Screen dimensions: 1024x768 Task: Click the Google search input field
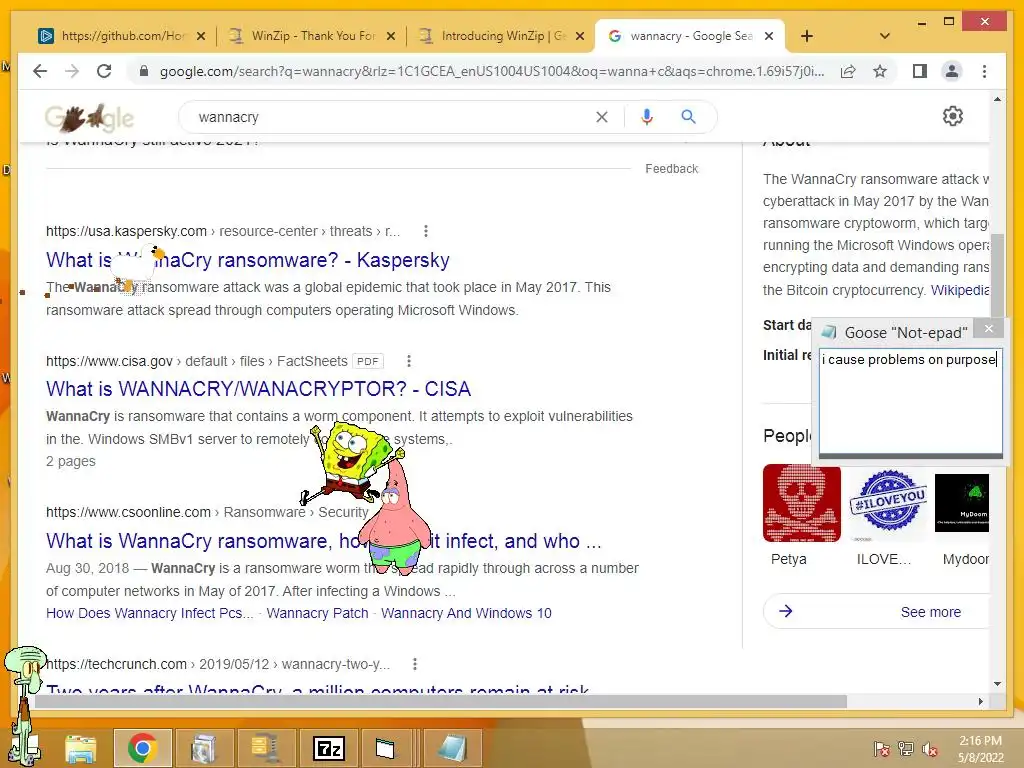click(x=392, y=117)
